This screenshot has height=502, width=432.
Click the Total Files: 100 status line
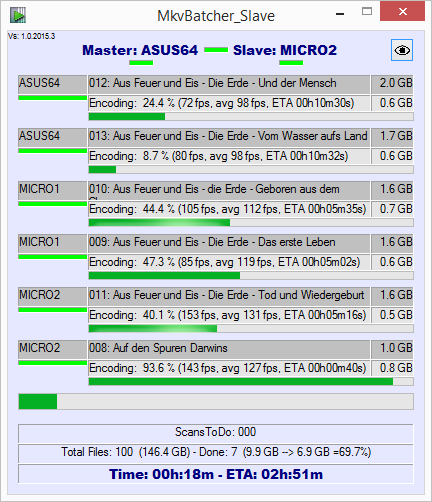coord(216,453)
